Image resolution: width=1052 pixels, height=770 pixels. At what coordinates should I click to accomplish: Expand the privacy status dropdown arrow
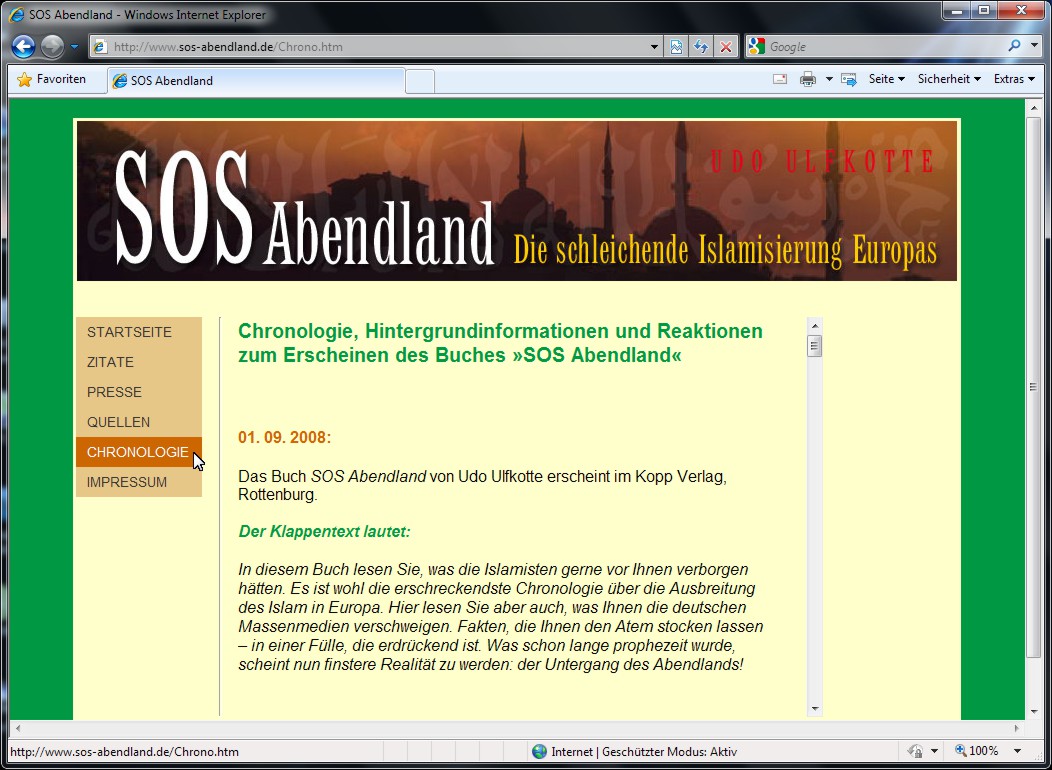(934, 751)
